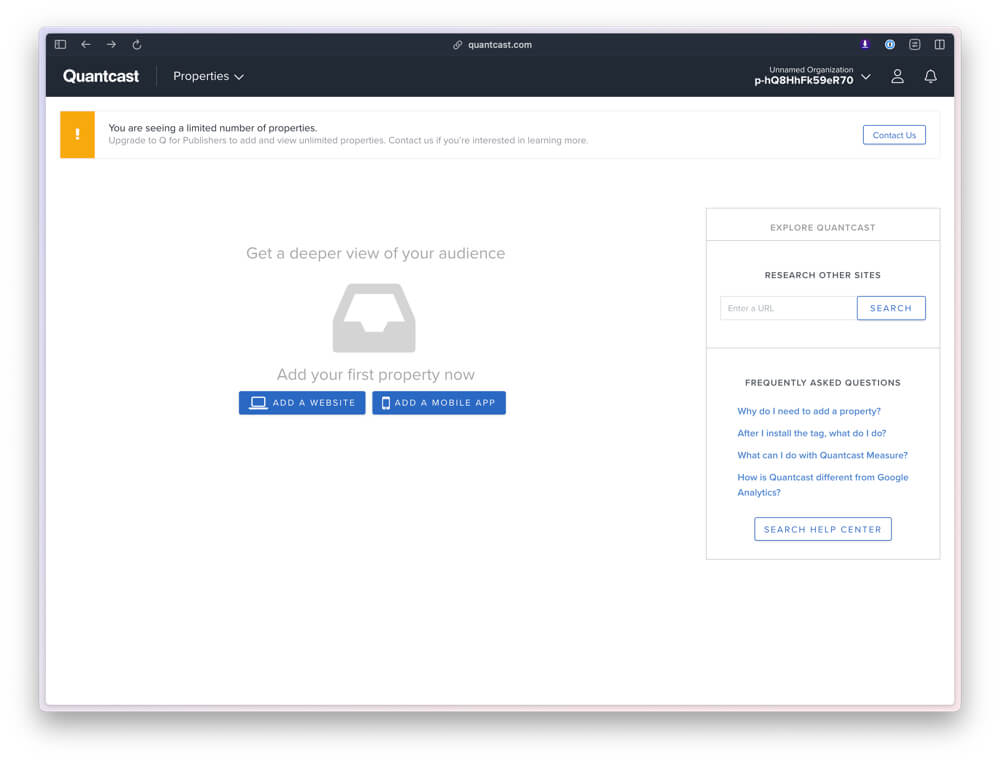Expand the organization p-hQ8HhFk59eR70 switcher
1000x763 pixels.
(812, 76)
